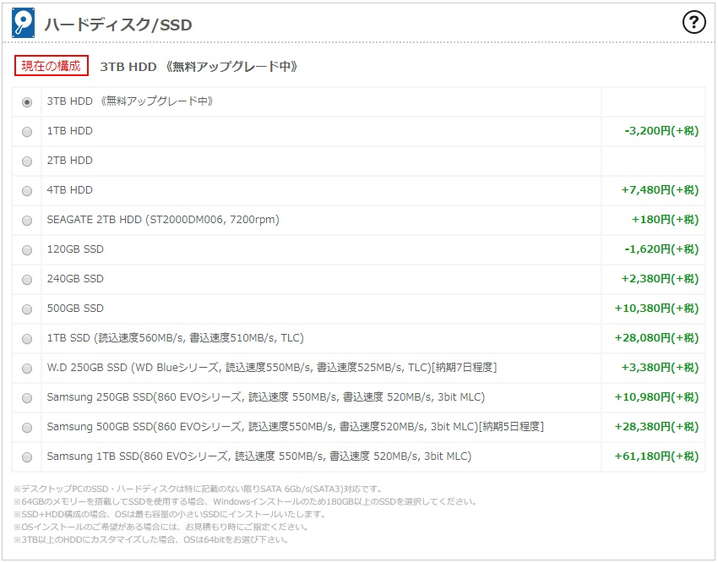The width and height of the screenshot is (718, 563).
Task: Click the 64GB memory footnote line
Action: (x=245, y=502)
